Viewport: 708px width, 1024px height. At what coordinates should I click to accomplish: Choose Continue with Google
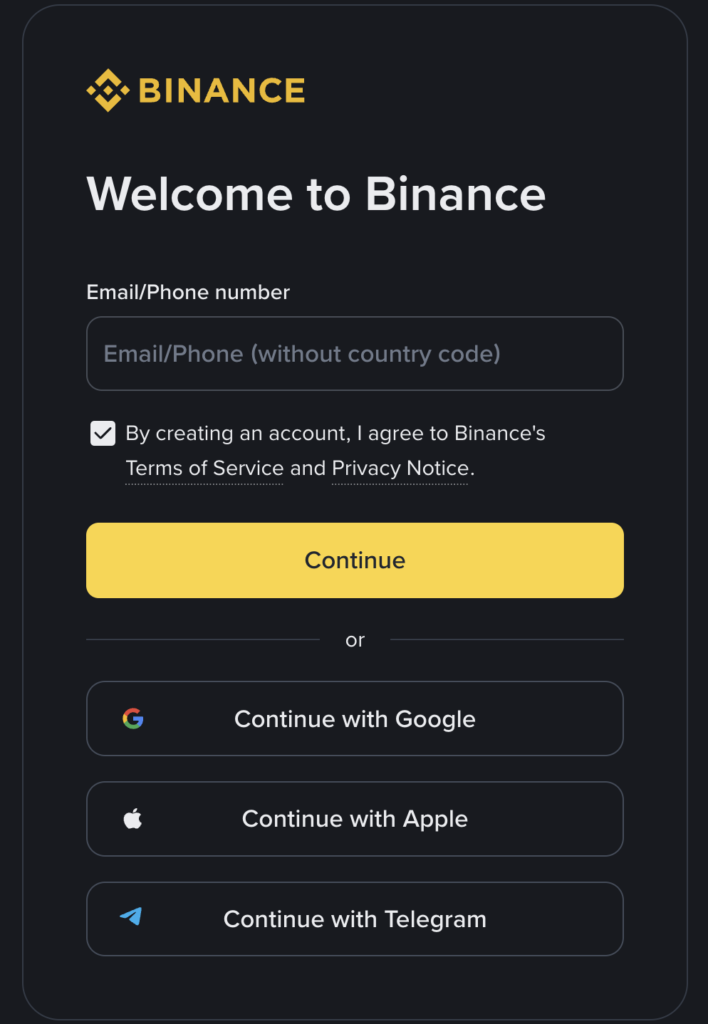(x=355, y=718)
